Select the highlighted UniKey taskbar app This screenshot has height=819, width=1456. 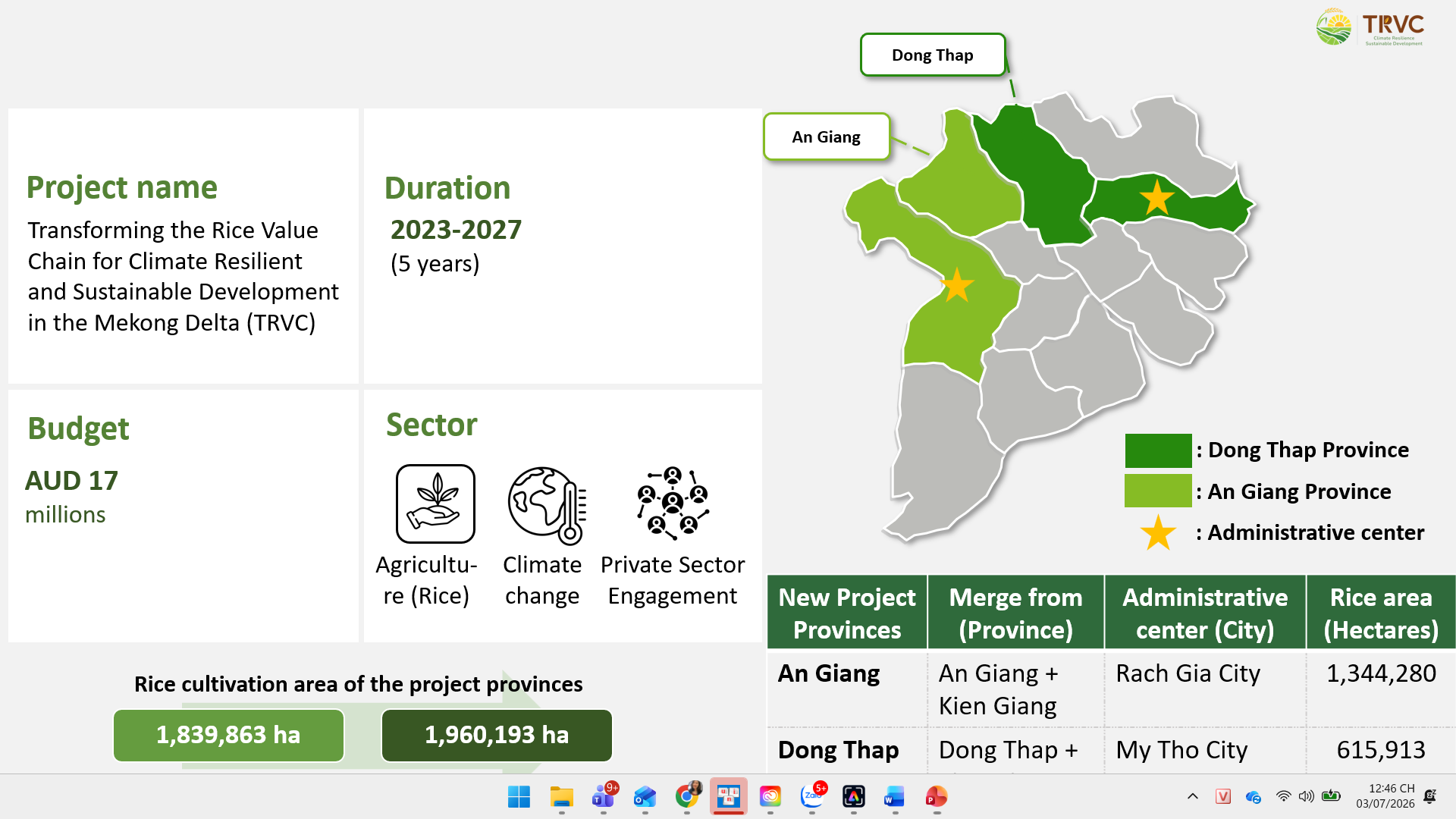pos(729,796)
